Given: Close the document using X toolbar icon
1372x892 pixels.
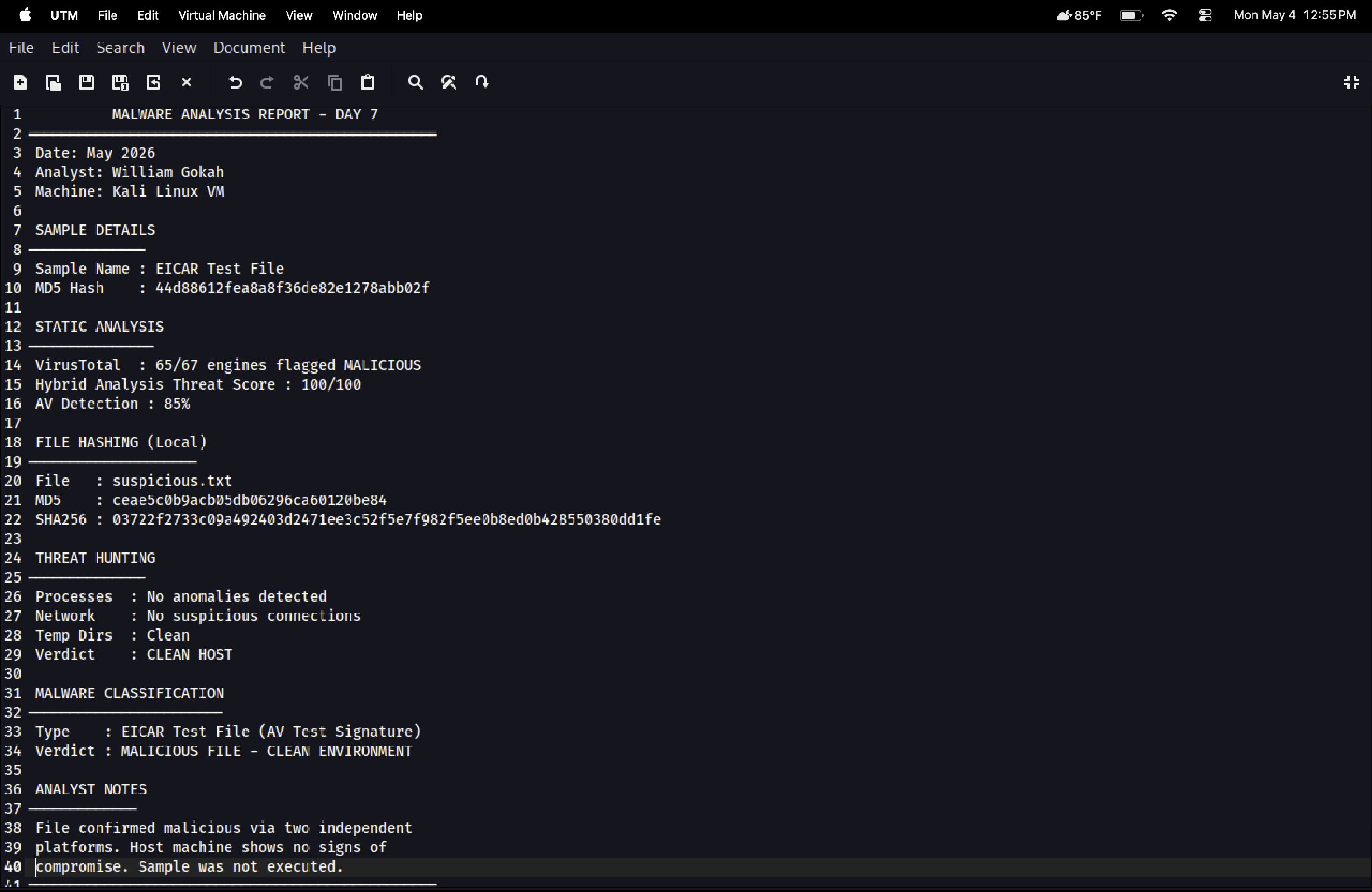Looking at the screenshot, I should (x=186, y=83).
